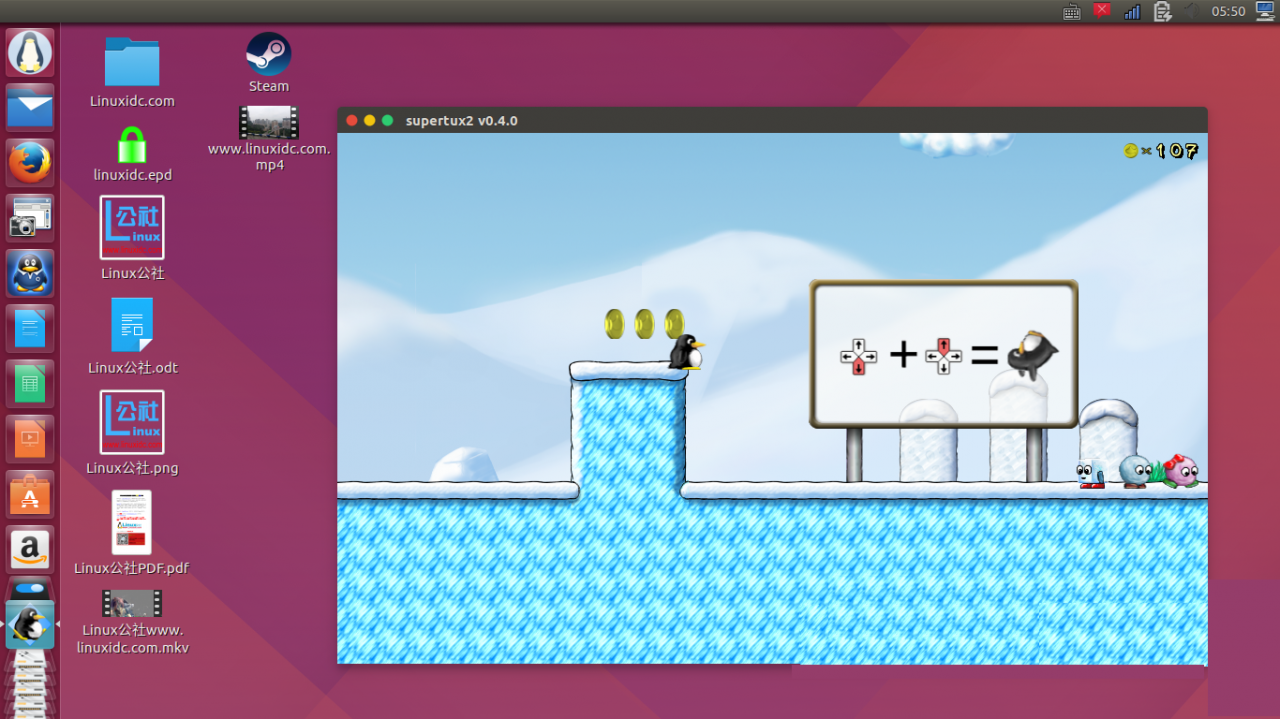
Task: Open the network signal indicator
Action: pyautogui.click(x=1132, y=12)
